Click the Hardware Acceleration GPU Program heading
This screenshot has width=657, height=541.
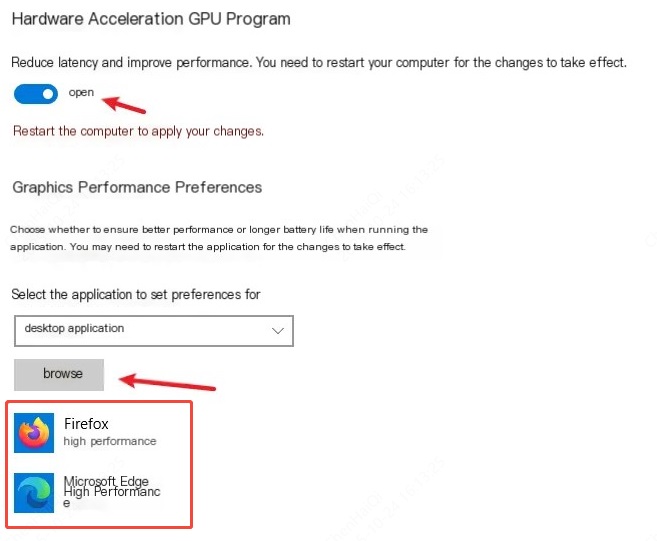pos(151,19)
